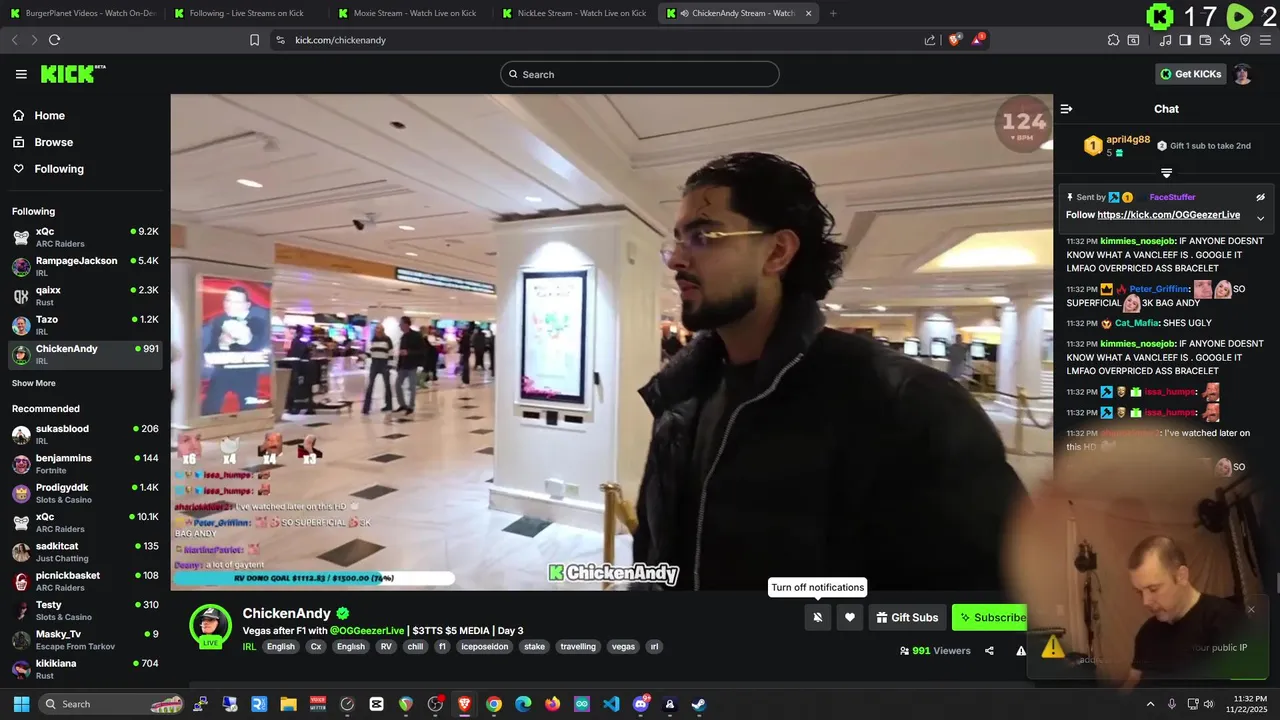Click Show More in Following list
Image resolution: width=1280 pixels, height=720 pixels.
point(34,383)
